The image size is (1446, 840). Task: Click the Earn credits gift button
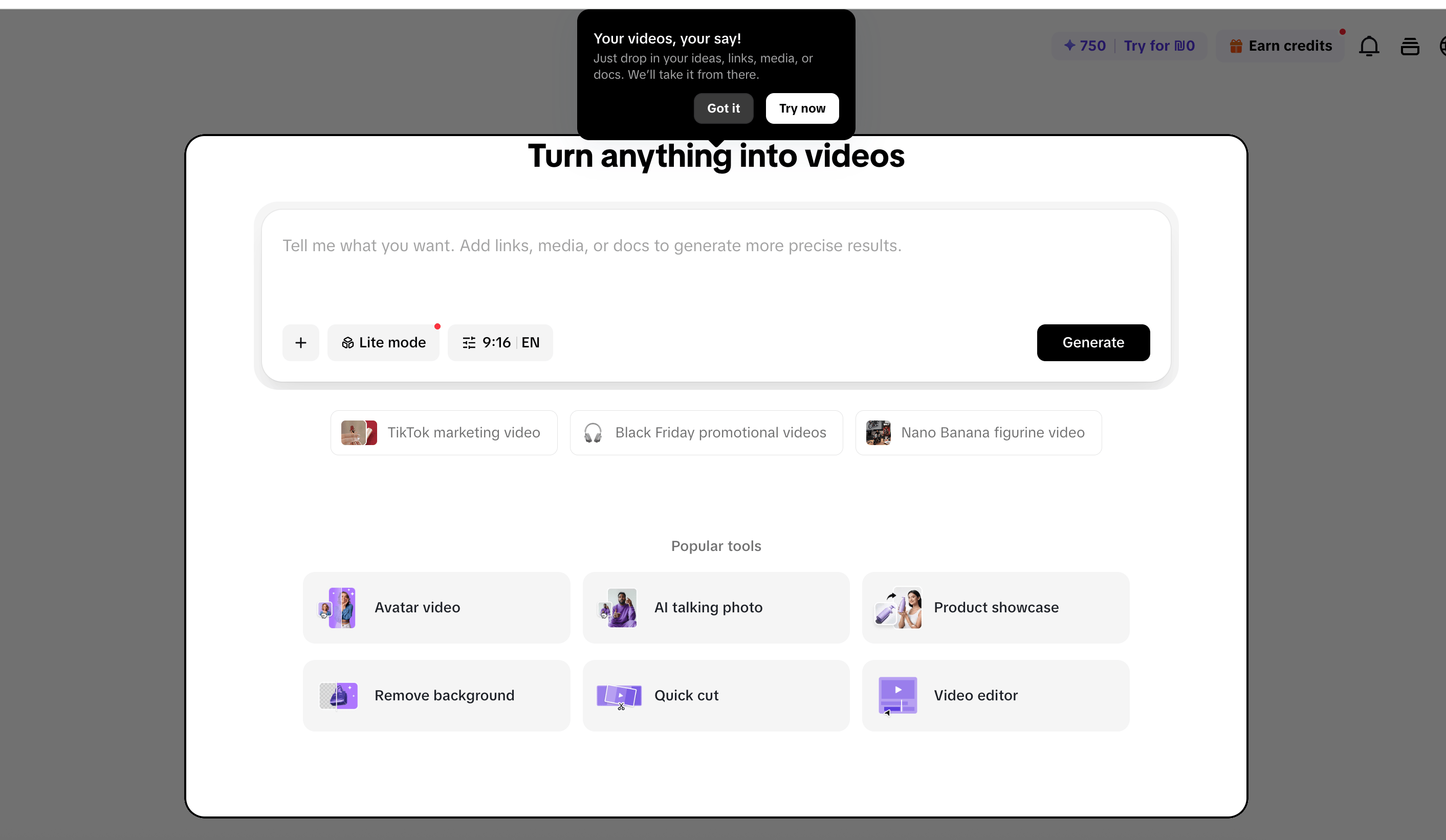(x=1280, y=46)
